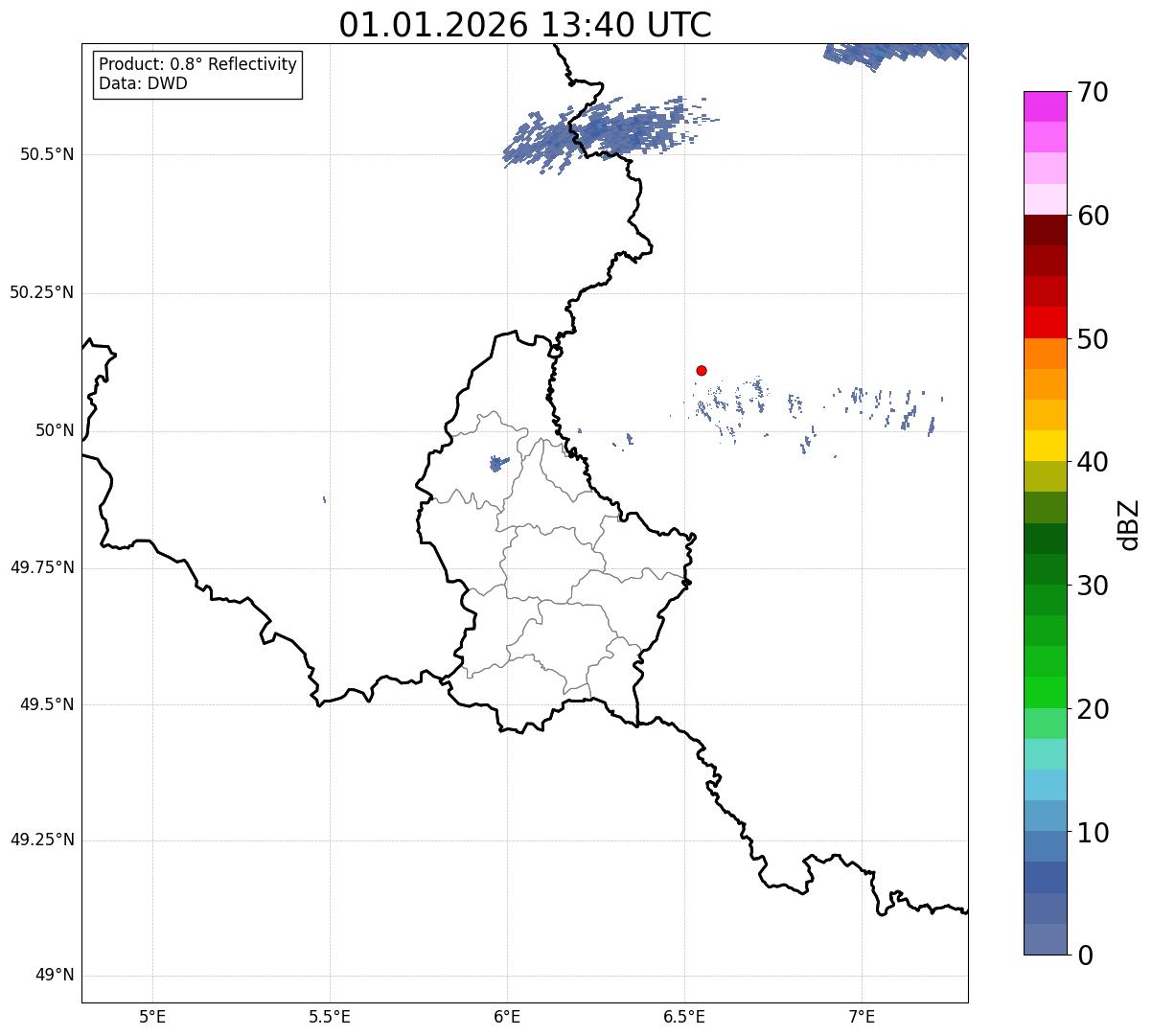The width and height of the screenshot is (1152, 1036).
Task: Click the yellow colorbar segment near 40
Action: tap(1046, 446)
